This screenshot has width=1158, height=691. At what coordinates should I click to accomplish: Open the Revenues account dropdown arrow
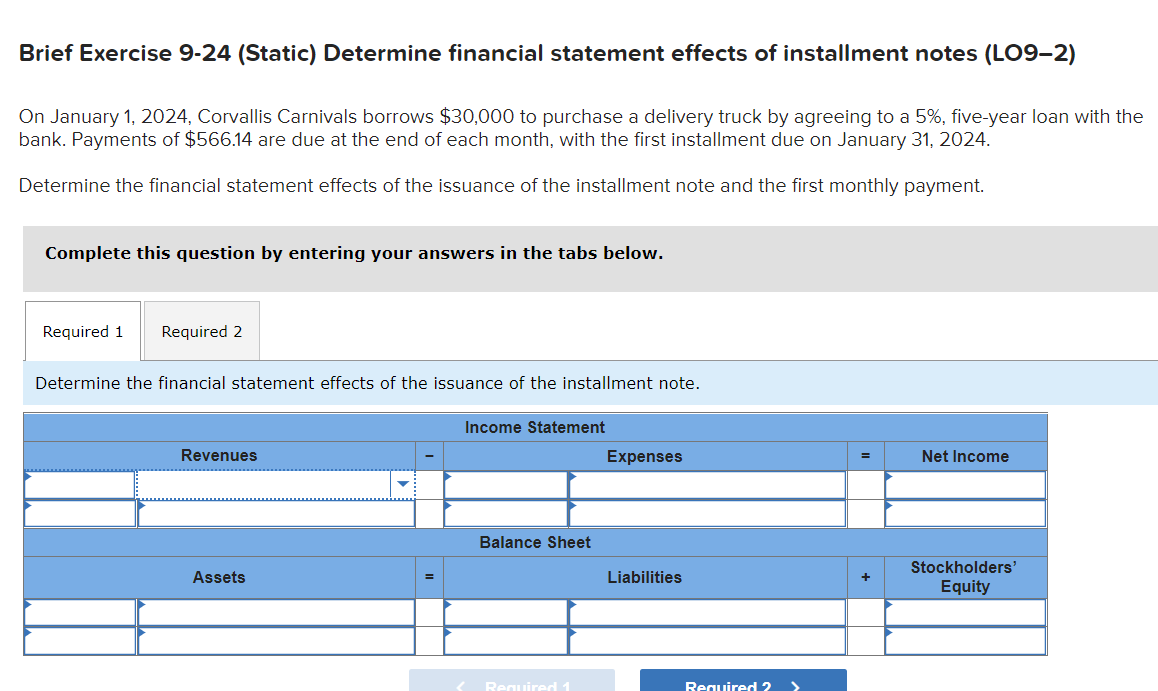tap(401, 484)
